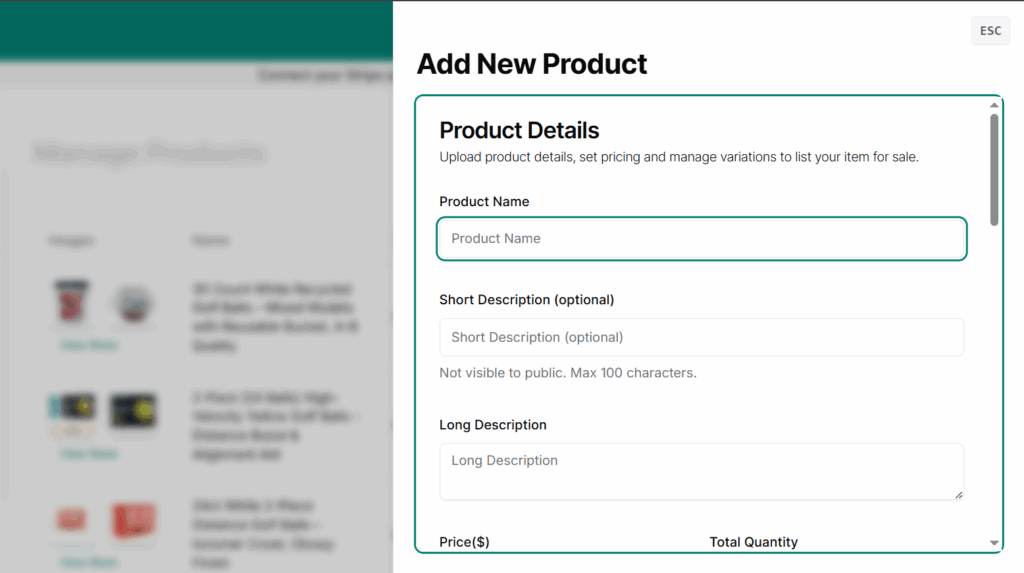Select the yellow golf balls first thumbnail

72,410
